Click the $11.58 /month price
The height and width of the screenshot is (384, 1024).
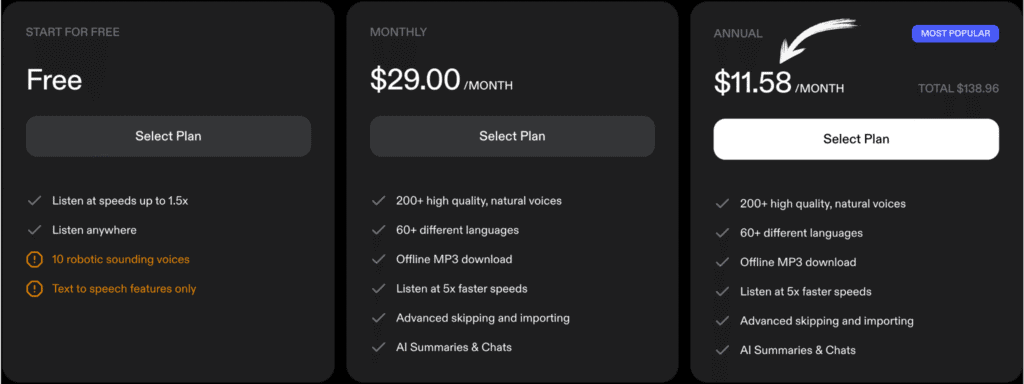(x=779, y=84)
